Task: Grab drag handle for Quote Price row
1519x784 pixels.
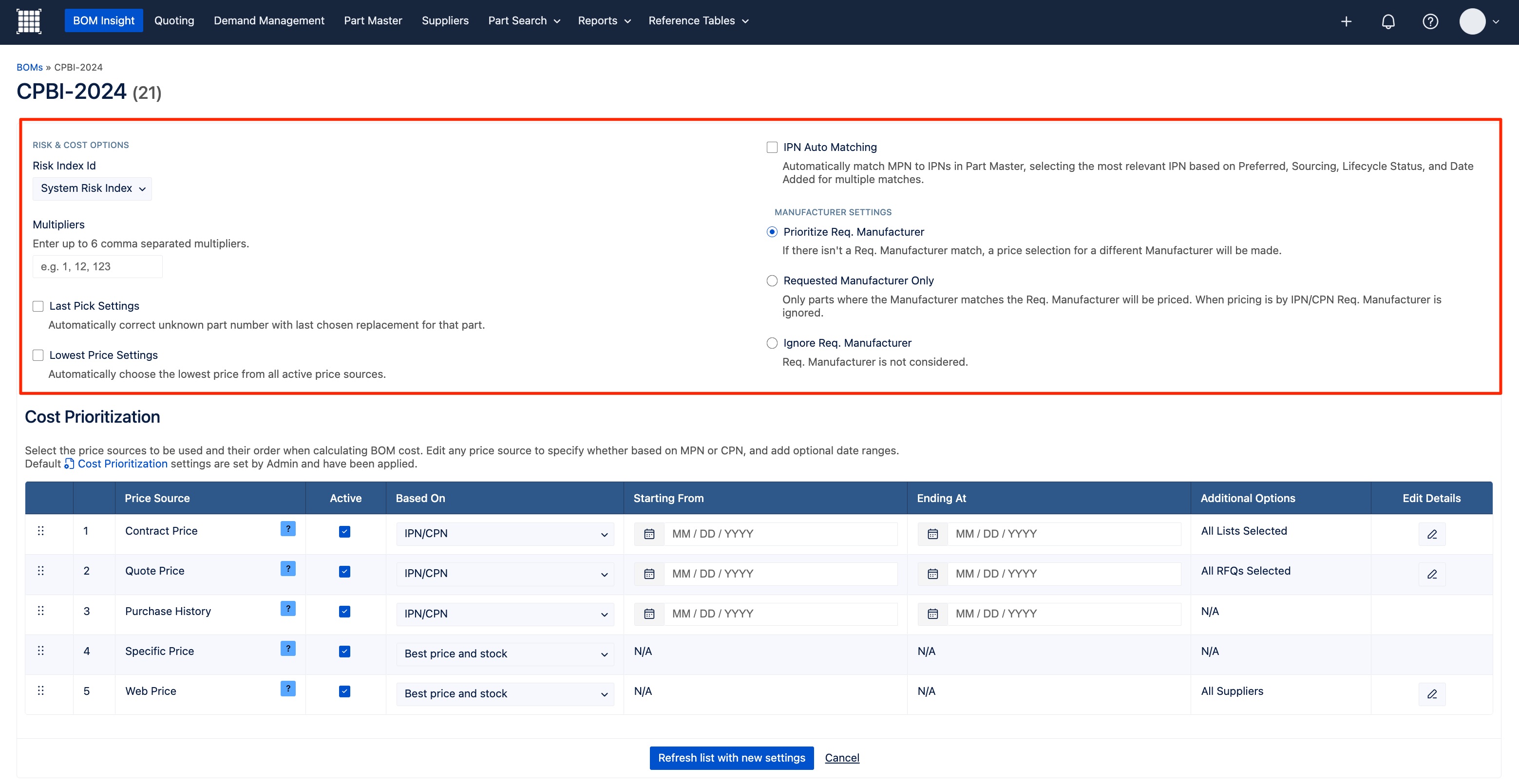Action: pyautogui.click(x=41, y=571)
